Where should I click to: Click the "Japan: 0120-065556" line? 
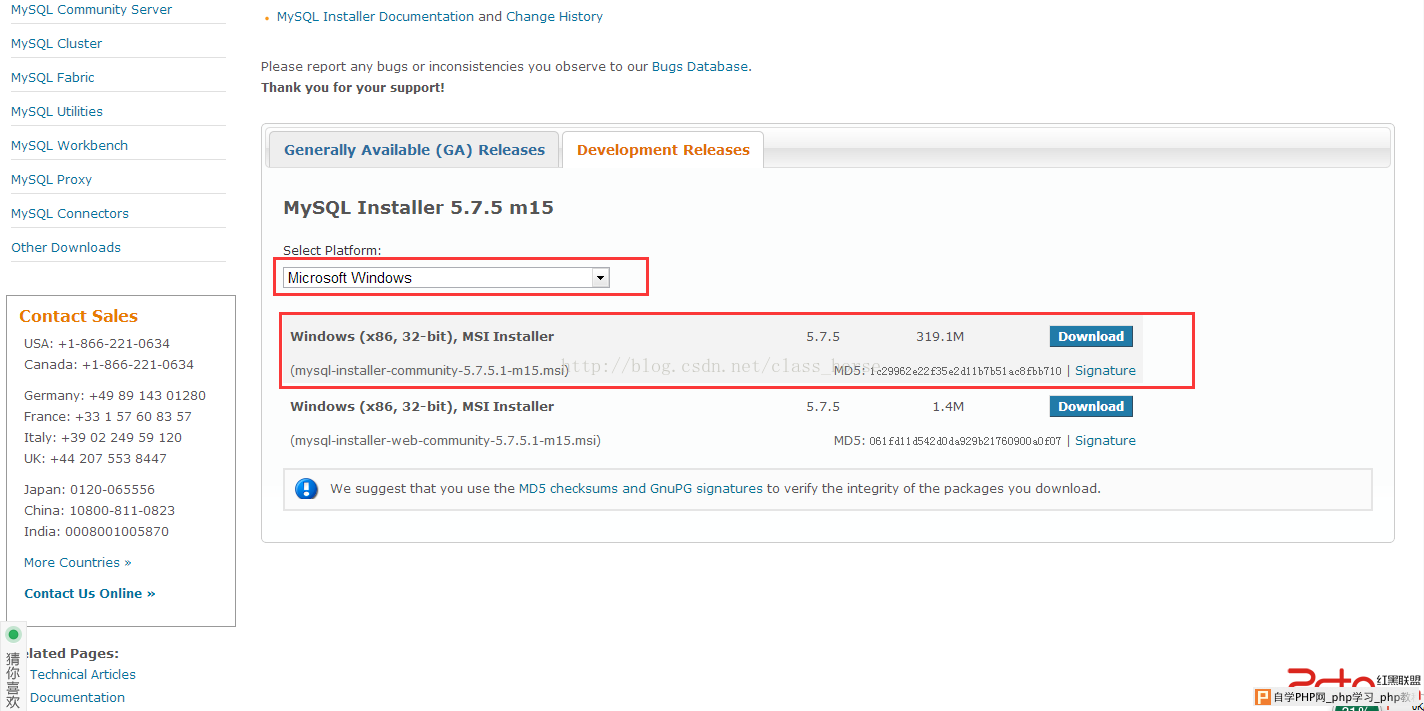pos(89,490)
